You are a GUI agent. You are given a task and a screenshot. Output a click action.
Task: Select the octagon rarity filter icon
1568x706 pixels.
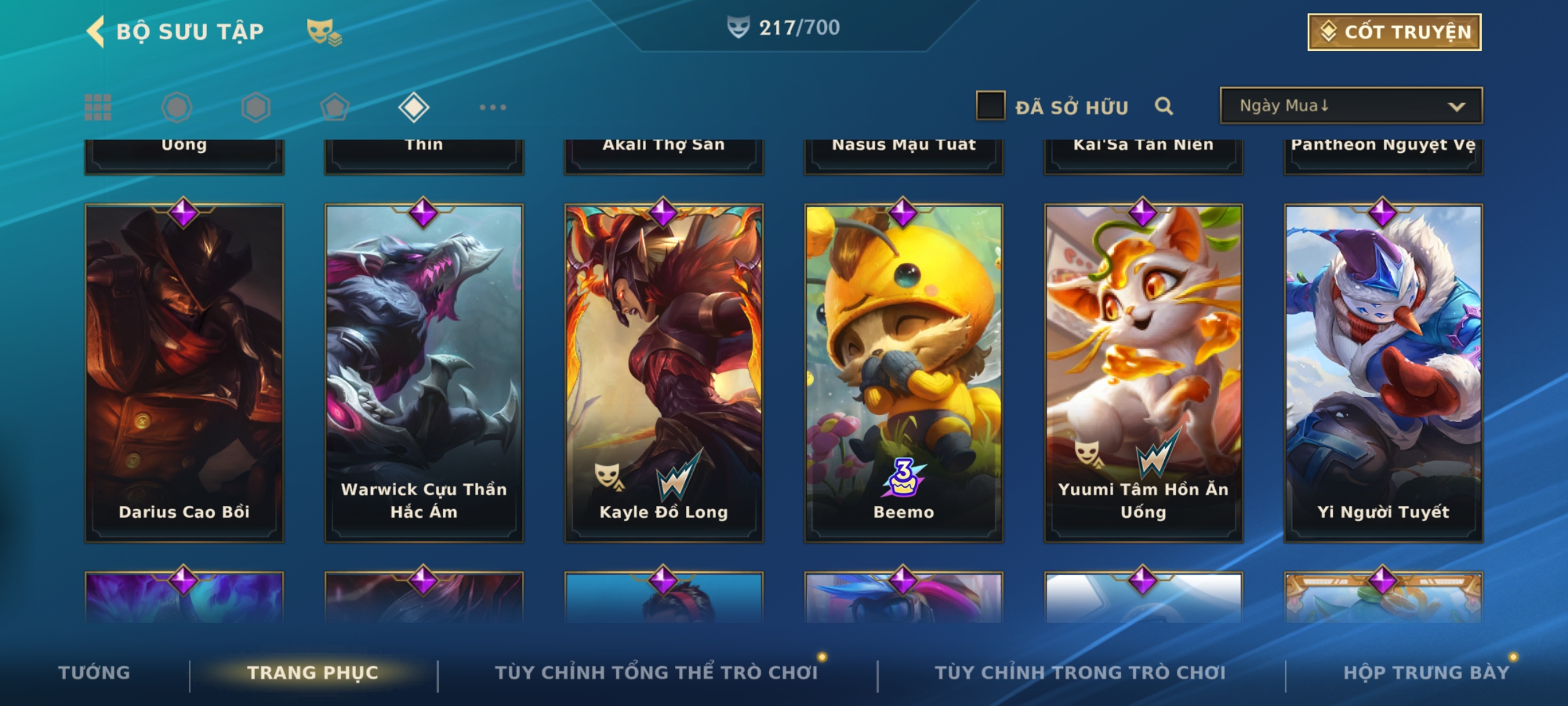(x=176, y=107)
